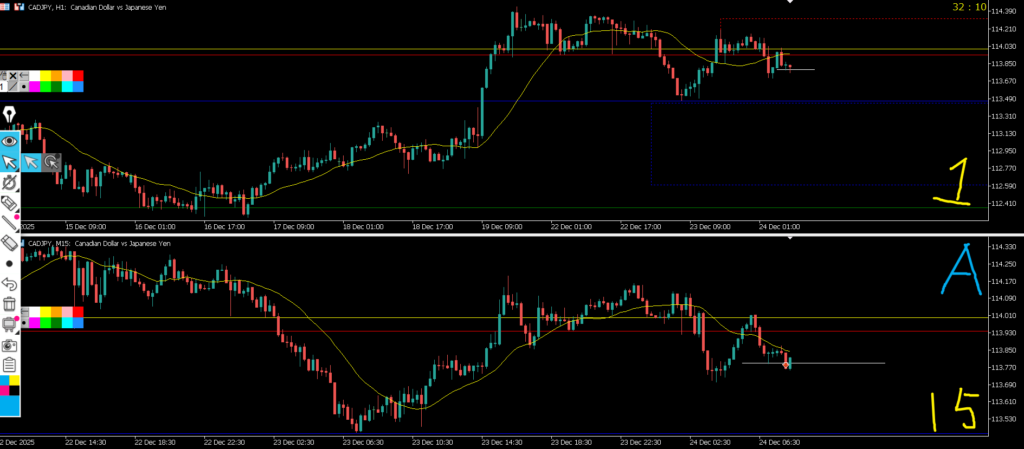Select the pen nib drawing tool
This screenshot has height=449, width=1024.
pyautogui.click(x=10, y=115)
